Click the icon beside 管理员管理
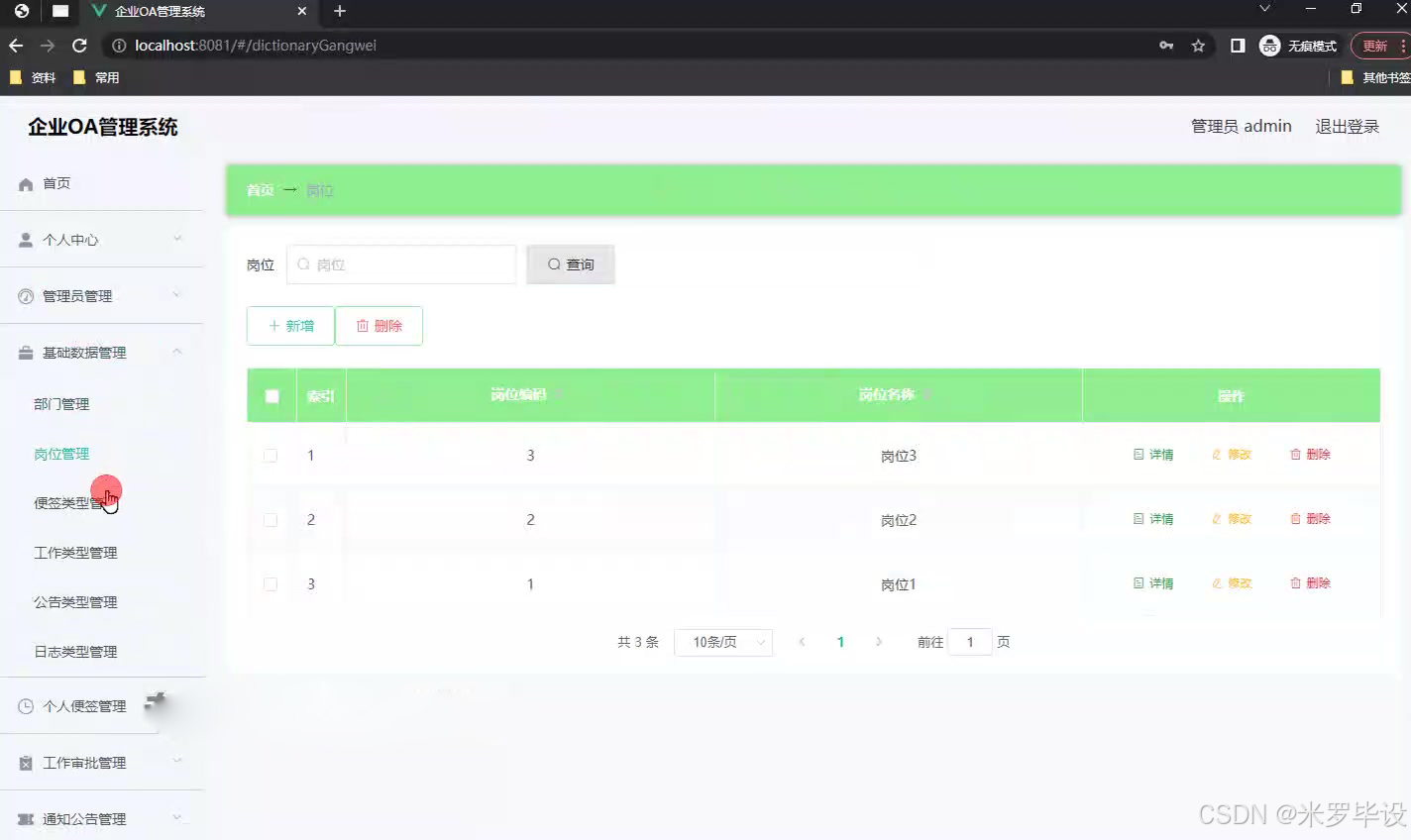 tap(26, 296)
